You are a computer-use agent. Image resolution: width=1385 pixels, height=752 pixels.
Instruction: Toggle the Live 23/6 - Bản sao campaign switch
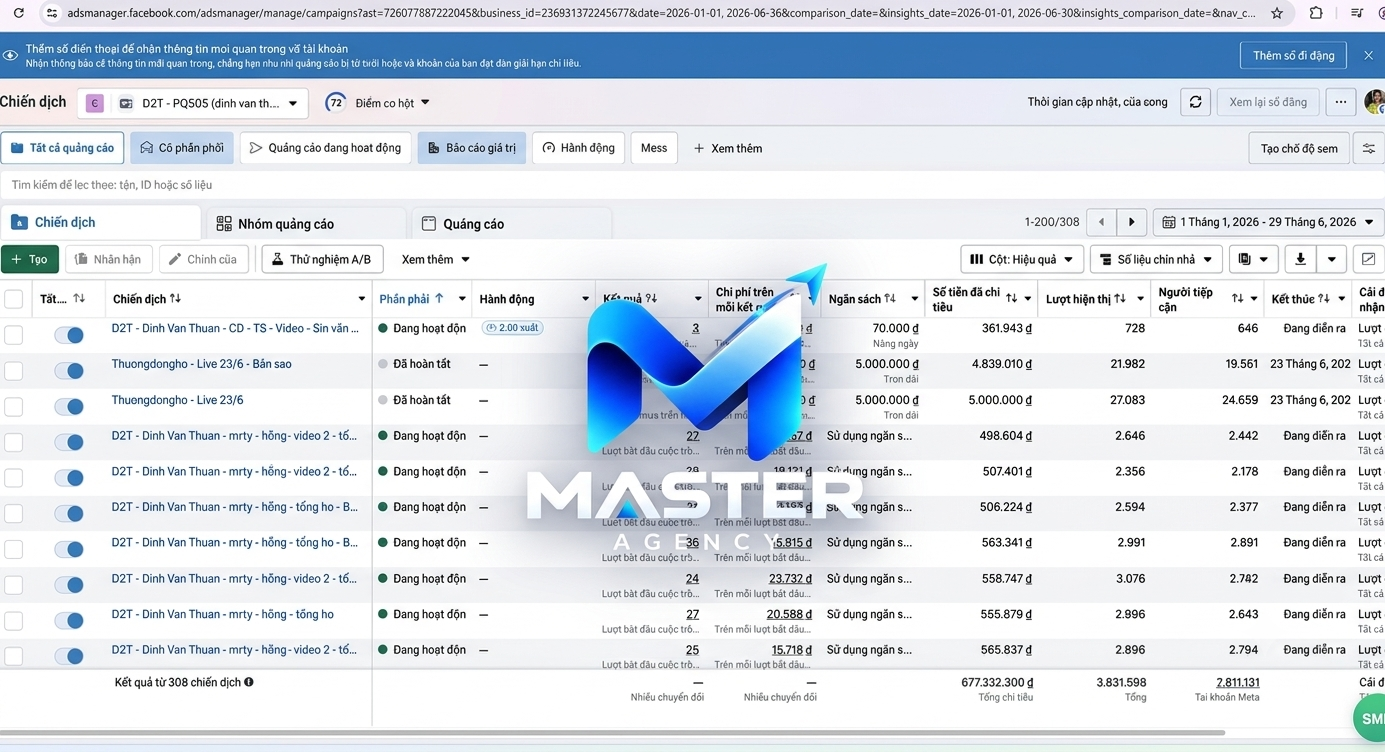pyautogui.click(x=69, y=371)
